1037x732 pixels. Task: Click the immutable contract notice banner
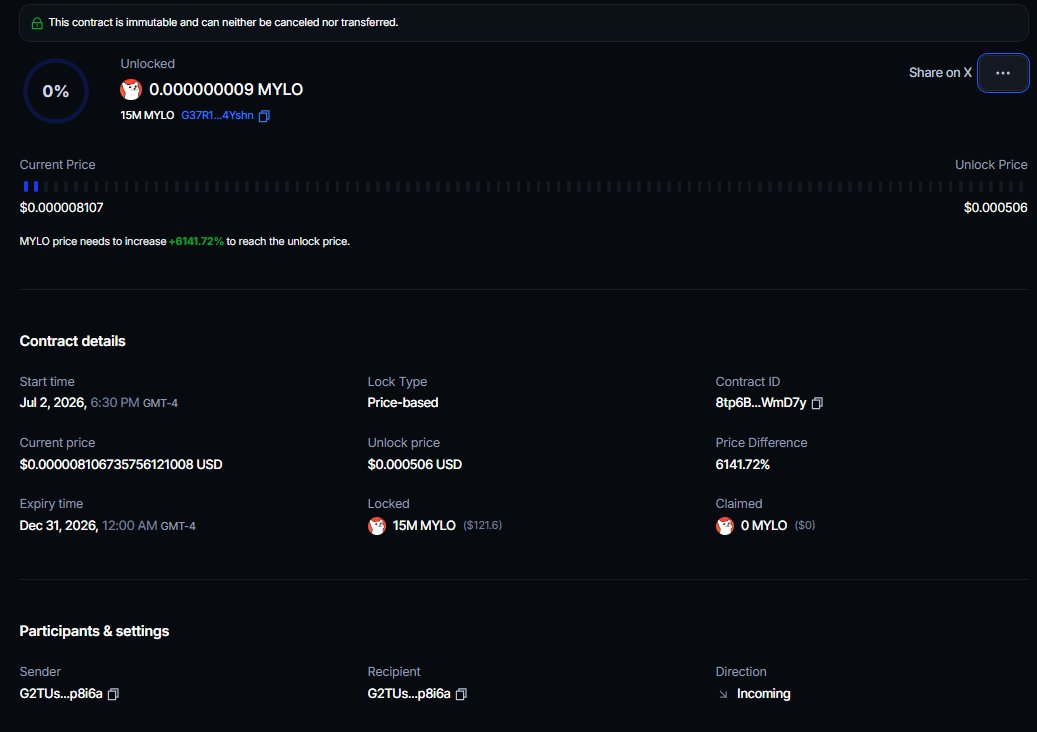pos(523,22)
